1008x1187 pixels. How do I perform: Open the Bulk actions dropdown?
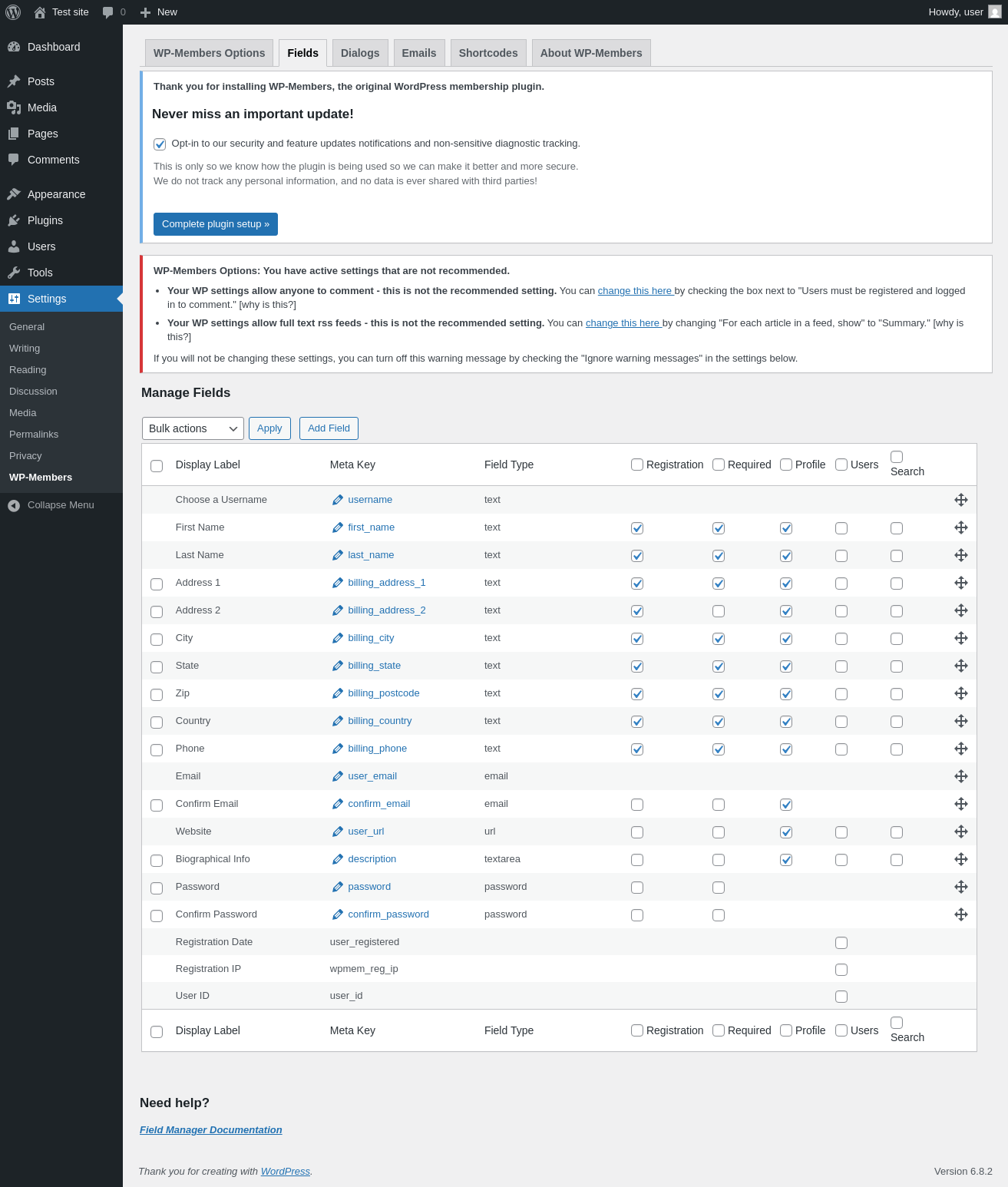pyautogui.click(x=193, y=428)
